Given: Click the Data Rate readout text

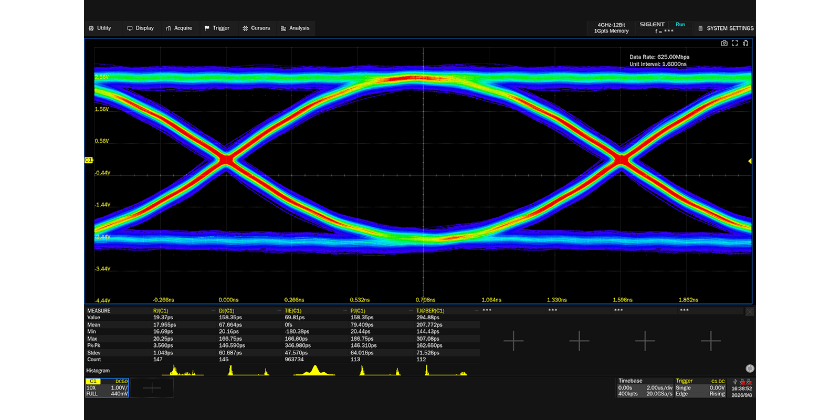Looking at the screenshot, I should coord(659,56).
